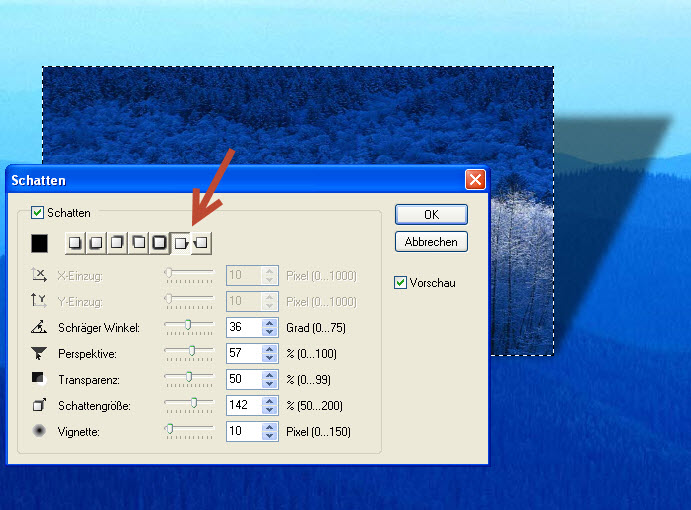The width and height of the screenshot is (691, 510).
Task: Increase Schattengröße with the up arrow
Action: [x=270, y=401]
